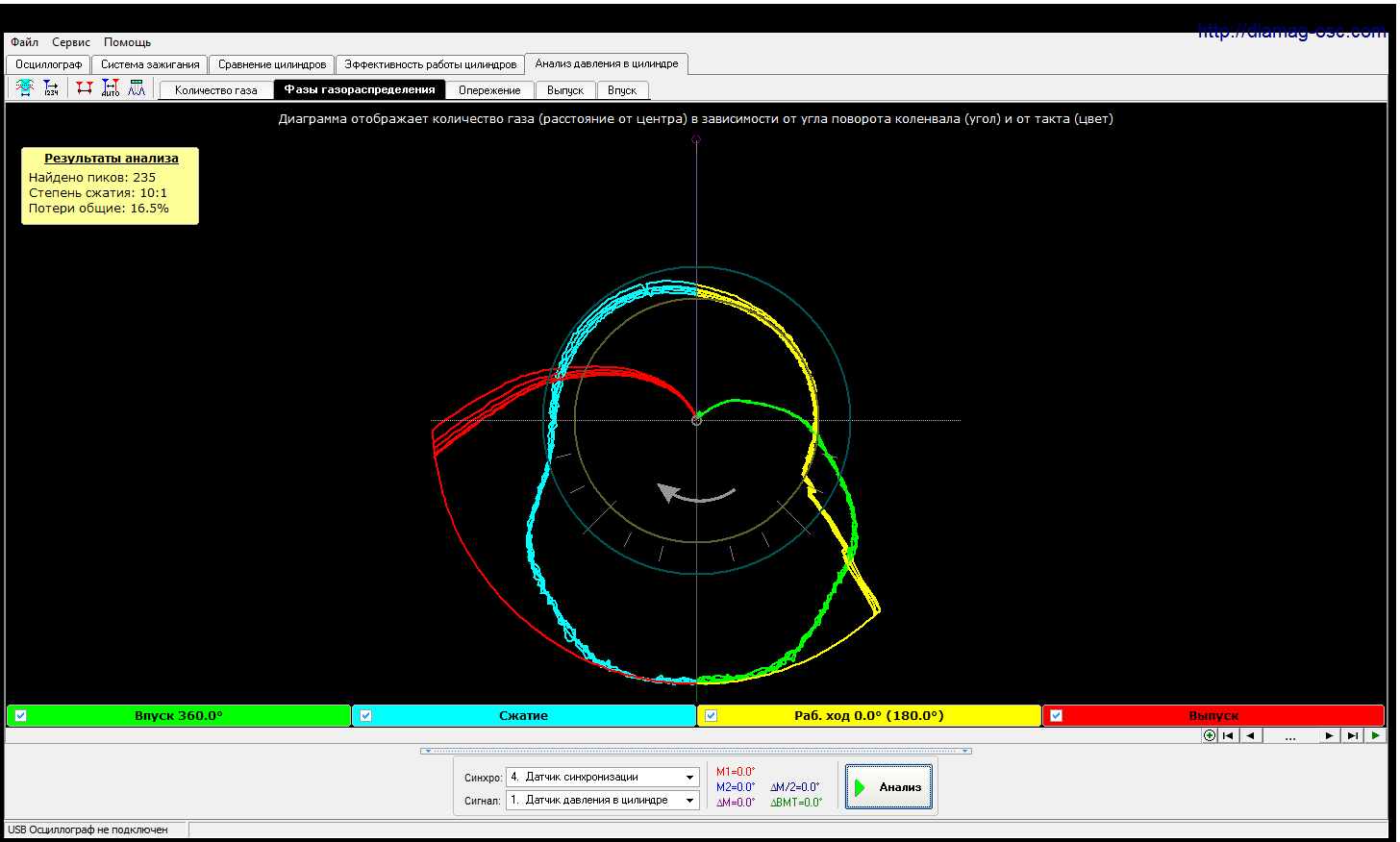1400x842 pixels.
Task: Toggle the Впуск 360.0° checkbox
Action: pyautogui.click(x=21, y=715)
